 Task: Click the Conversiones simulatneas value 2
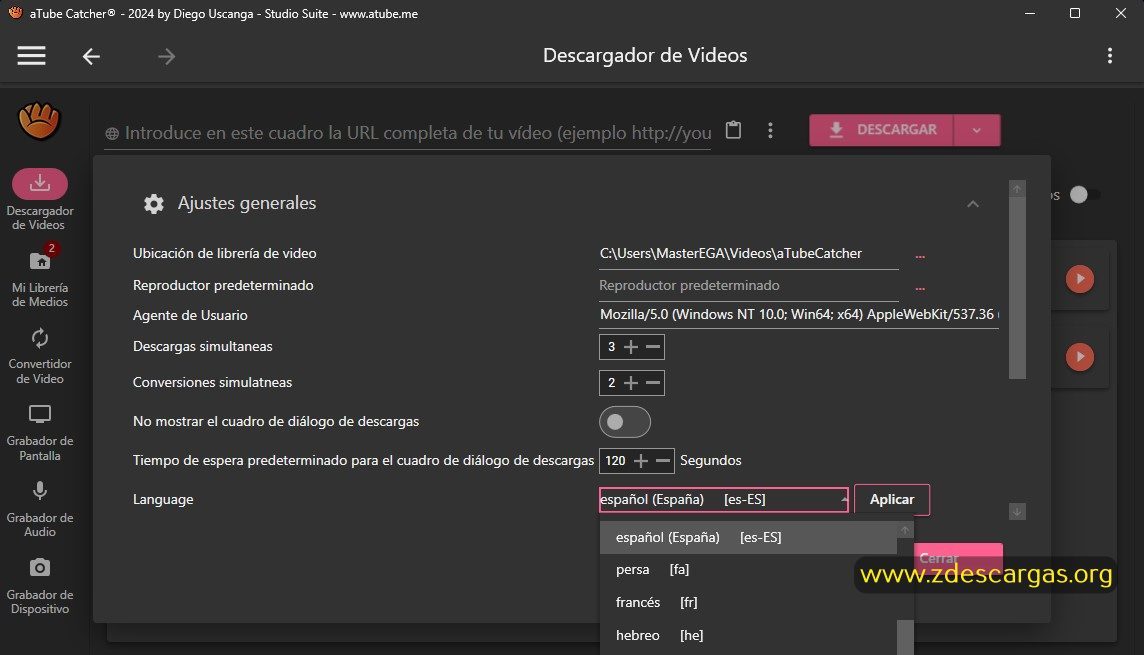[611, 382]
